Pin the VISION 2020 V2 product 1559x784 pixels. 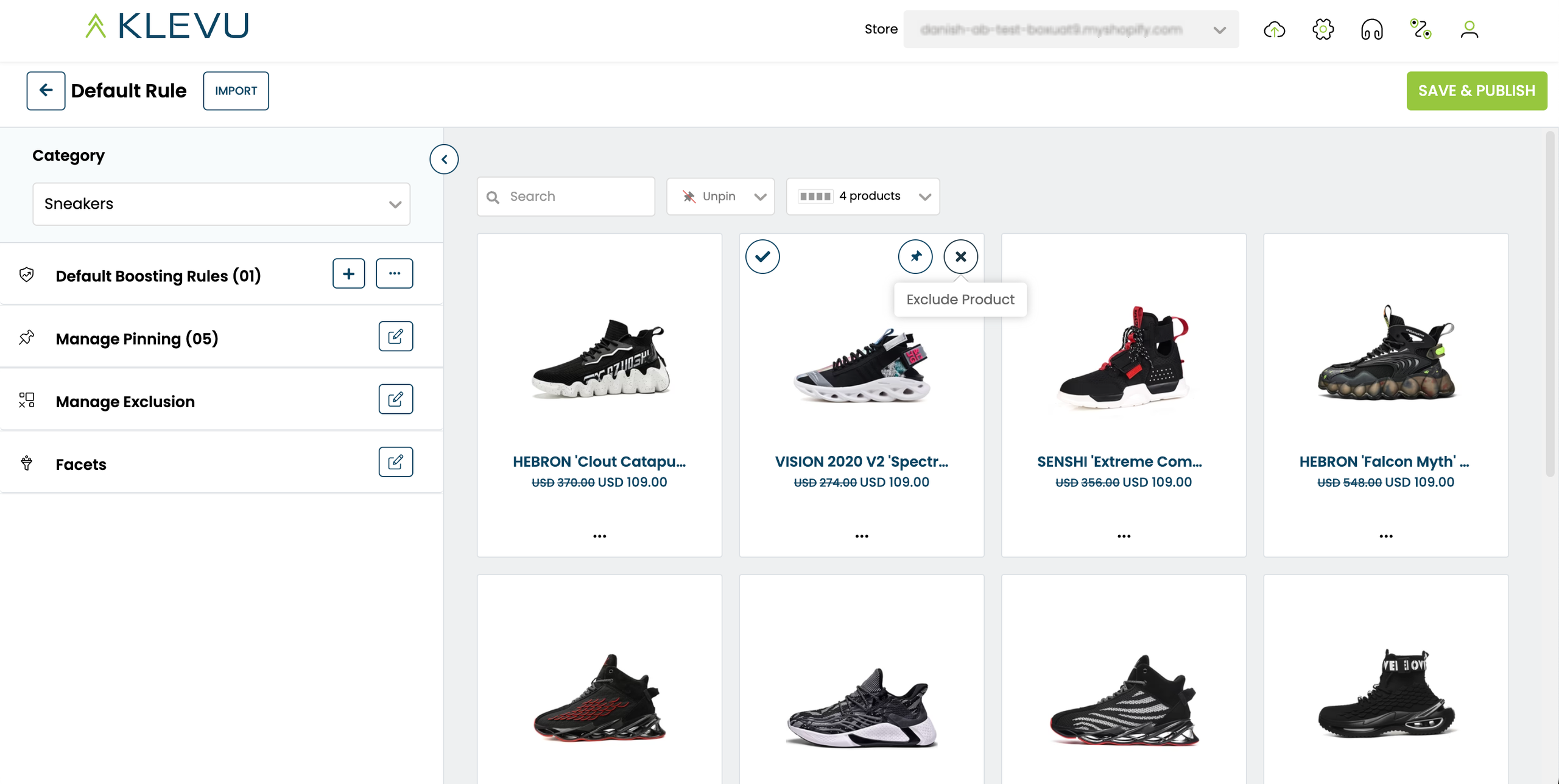(x=915, y=256)
